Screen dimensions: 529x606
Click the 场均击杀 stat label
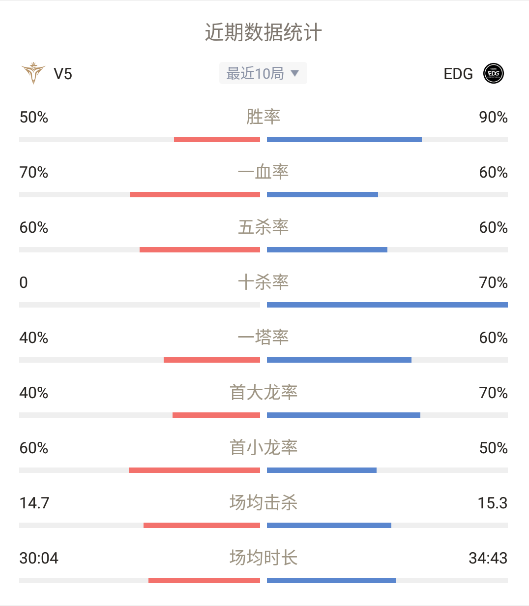coord(263,502)
